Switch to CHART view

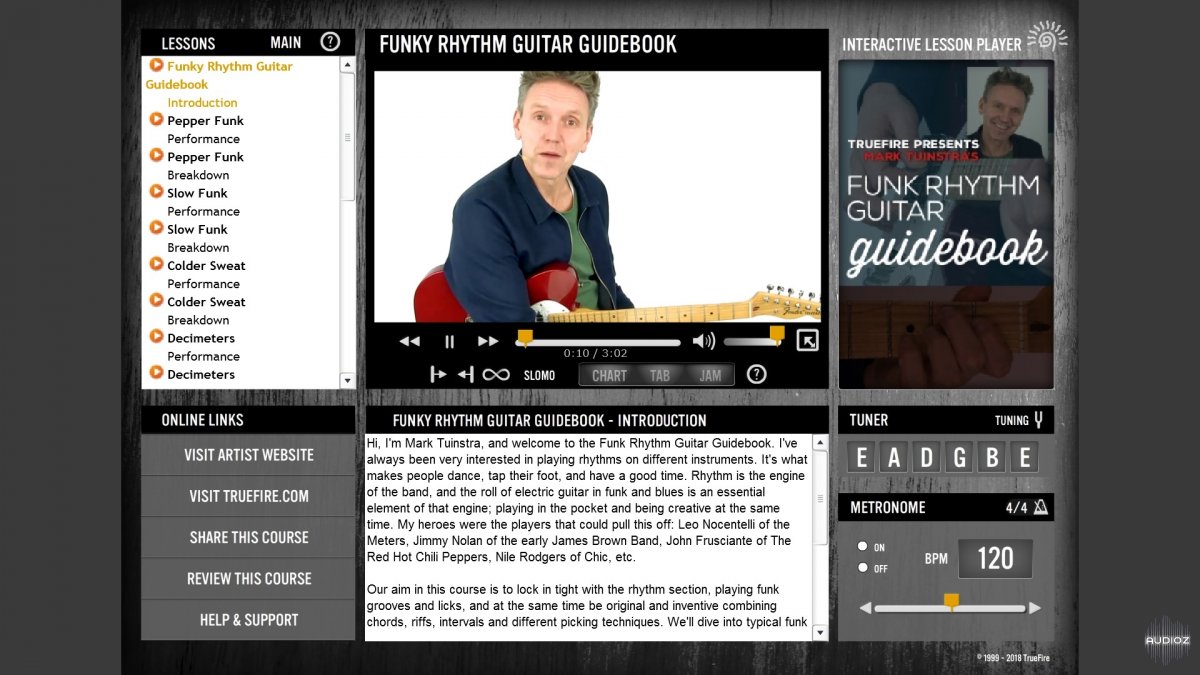click(x=609, y=375)
